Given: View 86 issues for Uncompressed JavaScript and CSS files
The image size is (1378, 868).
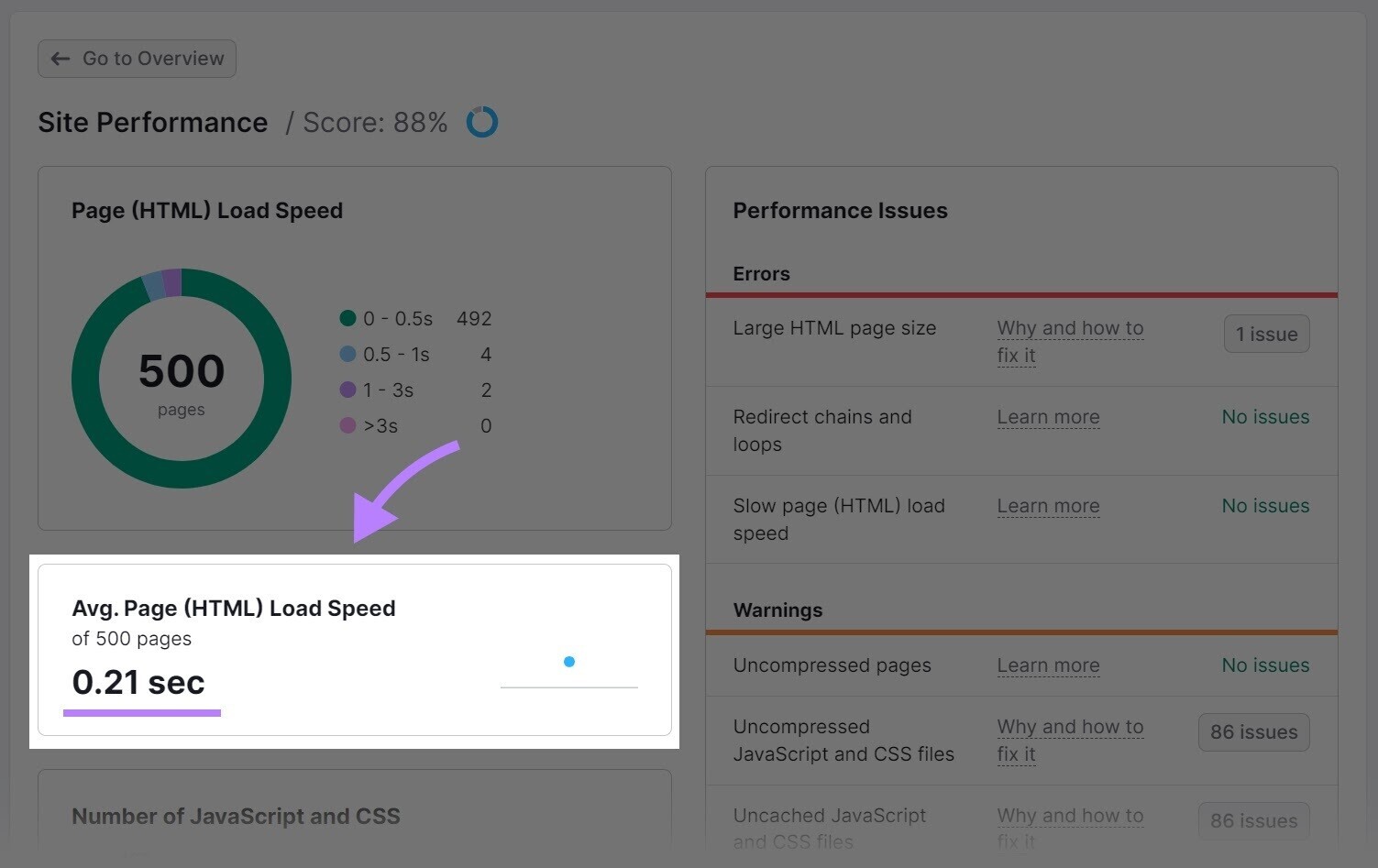Looking at the screenshot, I should tap(1253, 731).
